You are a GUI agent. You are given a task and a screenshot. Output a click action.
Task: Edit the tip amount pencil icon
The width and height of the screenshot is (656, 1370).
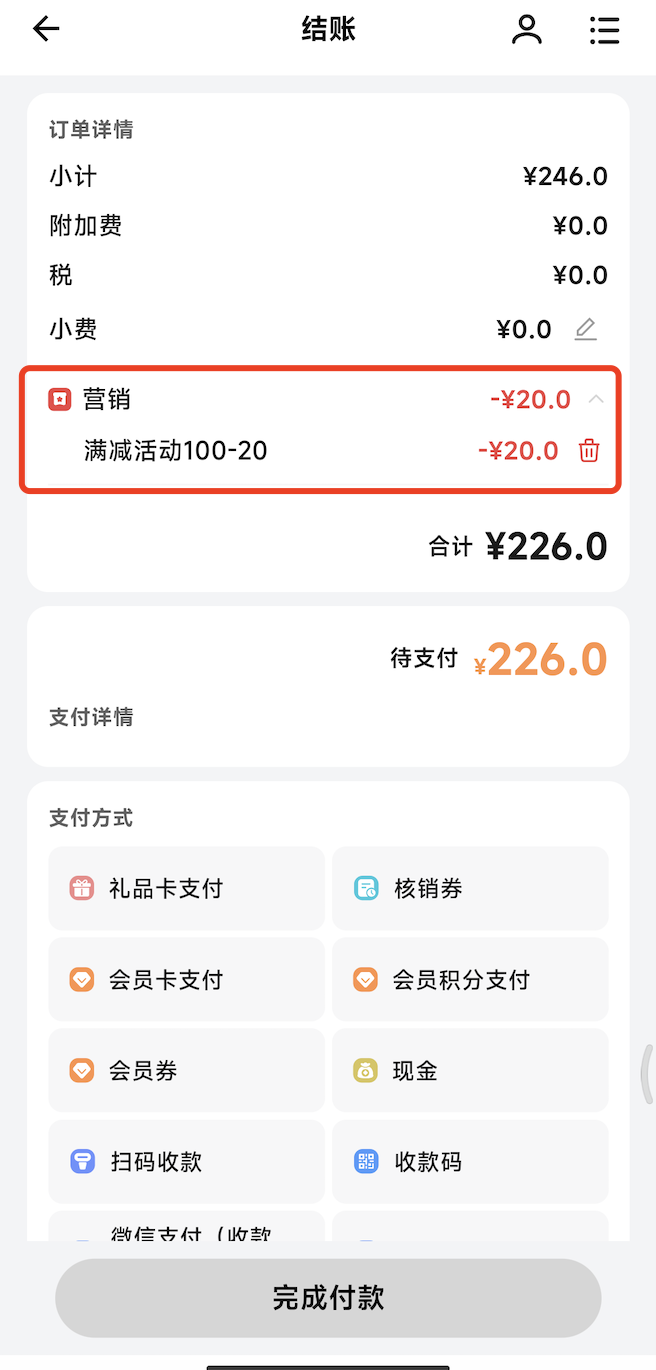pos(586,329)
